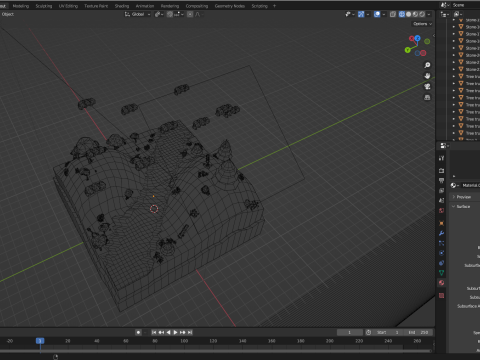
Task: Switch to the Geometry Nodes workspace tab
Action: coord(230,6)
